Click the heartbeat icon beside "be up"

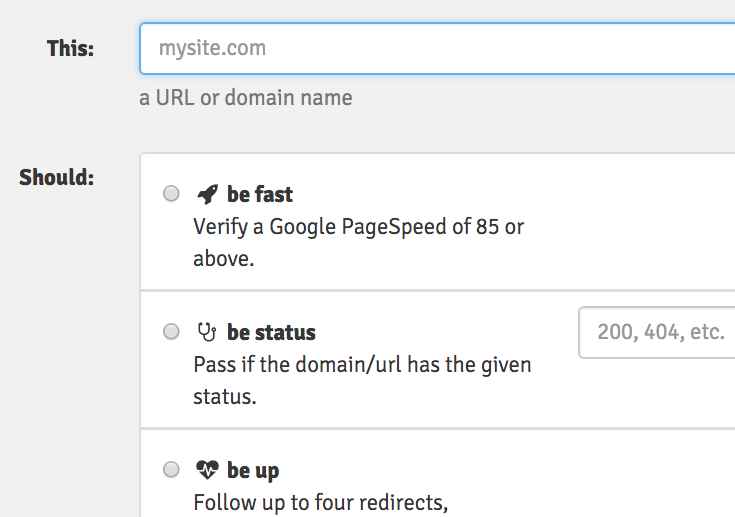(207, 470)
